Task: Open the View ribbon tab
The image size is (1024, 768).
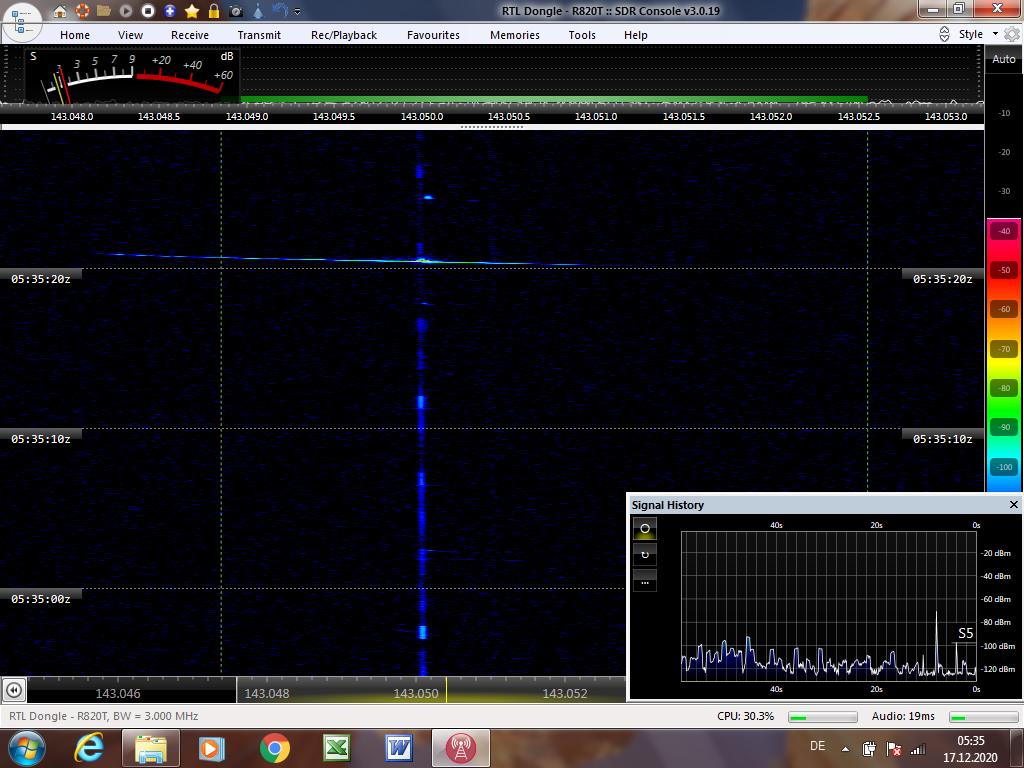Action: [x=131, y=35]
